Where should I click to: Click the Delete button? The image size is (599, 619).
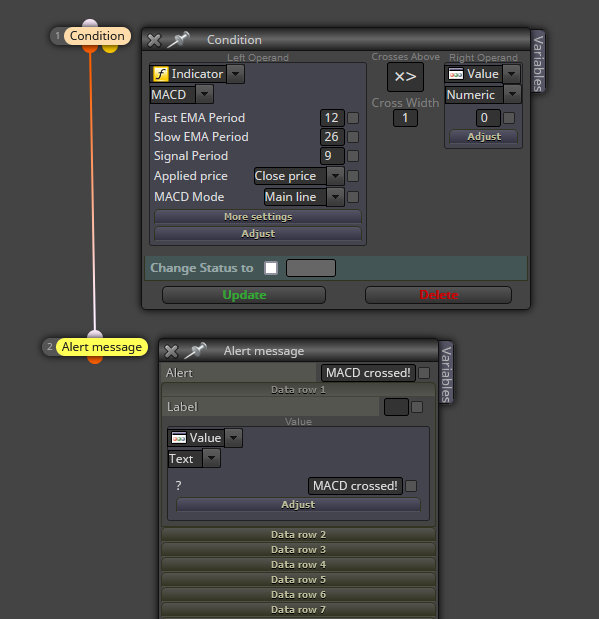click(438, 295)
